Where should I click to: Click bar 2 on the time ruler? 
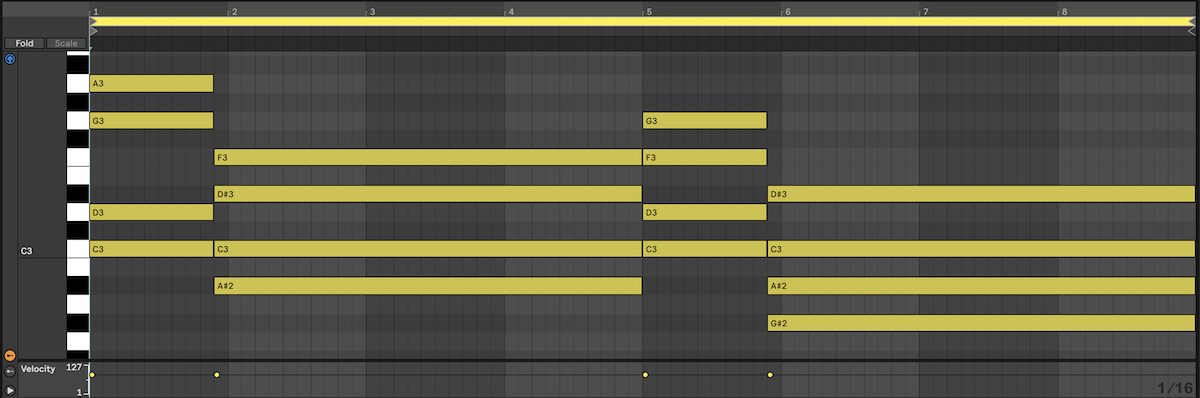[233, 11]
